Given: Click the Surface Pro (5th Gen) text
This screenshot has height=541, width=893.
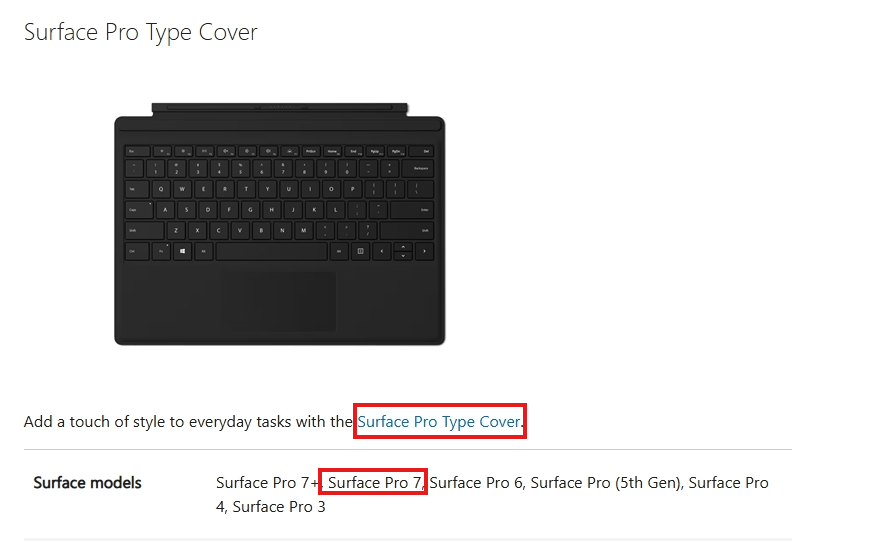Looking at the screenshot, I should tap(605, 483).
